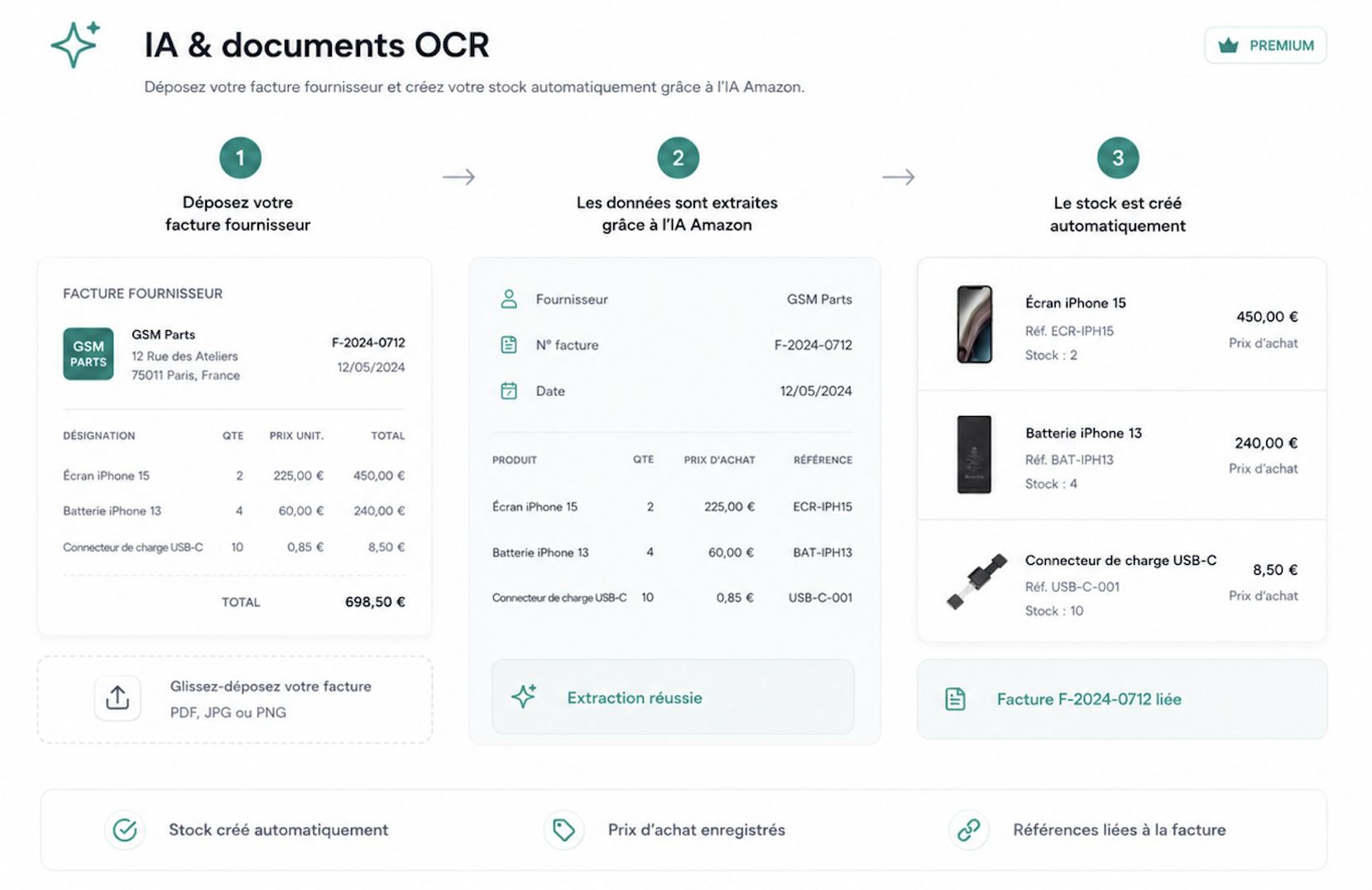Click the crown icon in PREMIUM badge
1372x890 pixels.
point(1228,45)
